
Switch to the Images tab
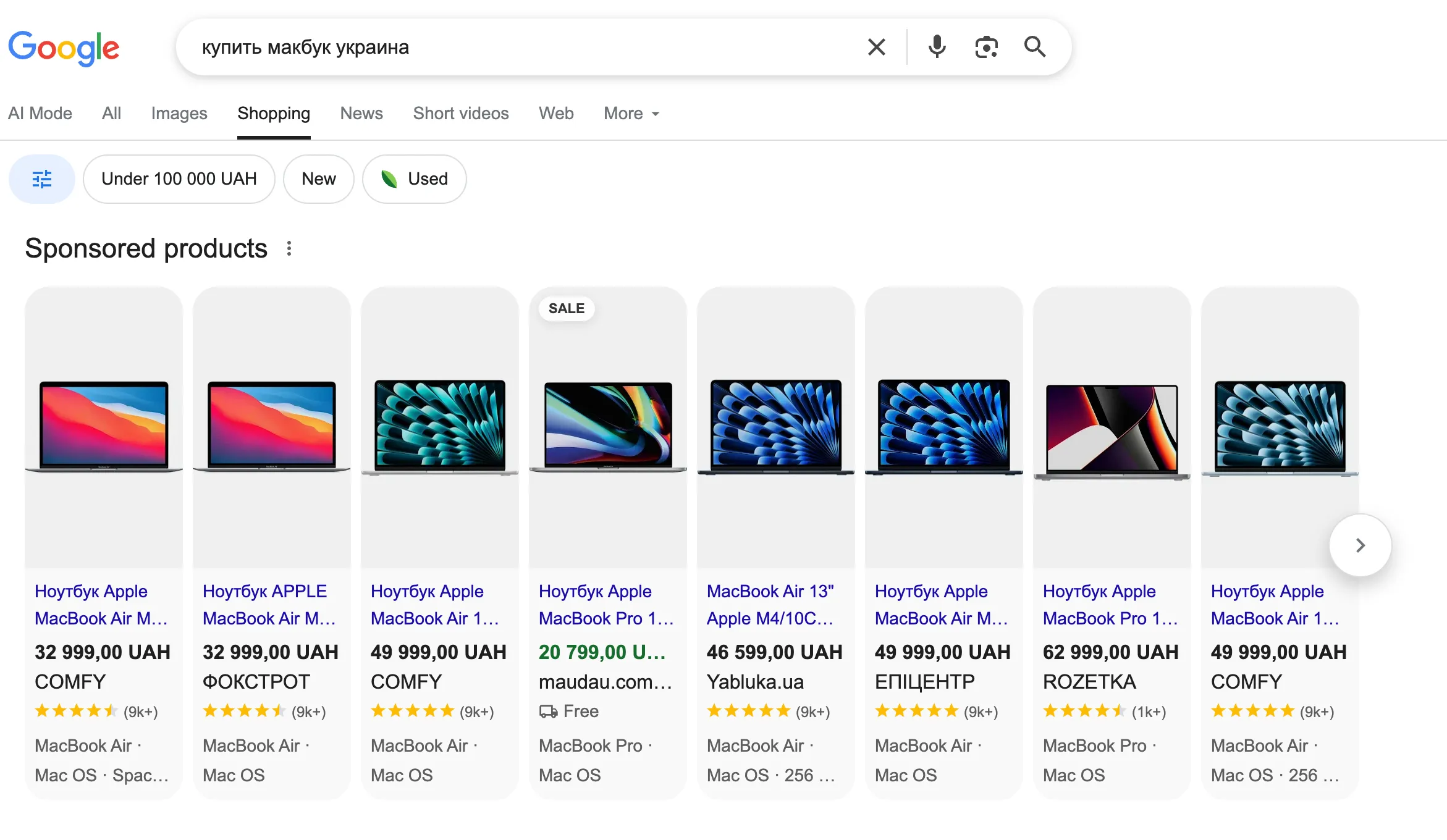[179, 113]
